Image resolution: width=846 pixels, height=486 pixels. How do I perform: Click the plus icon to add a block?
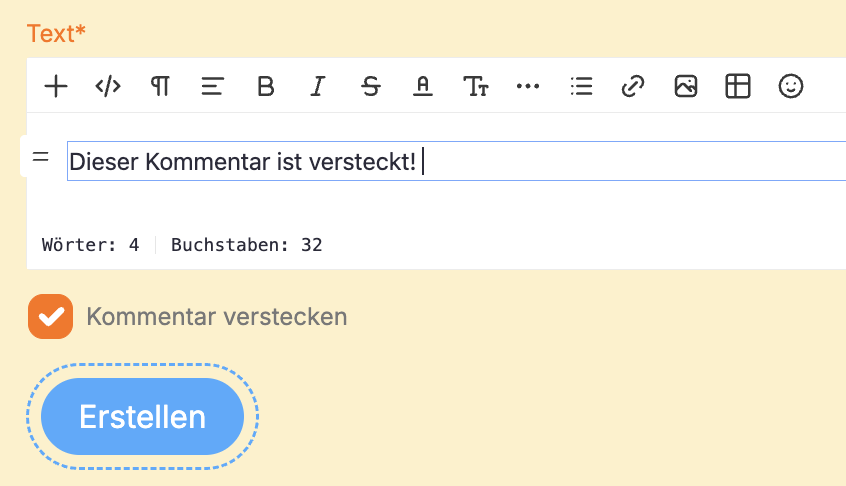tap(56, 87)
